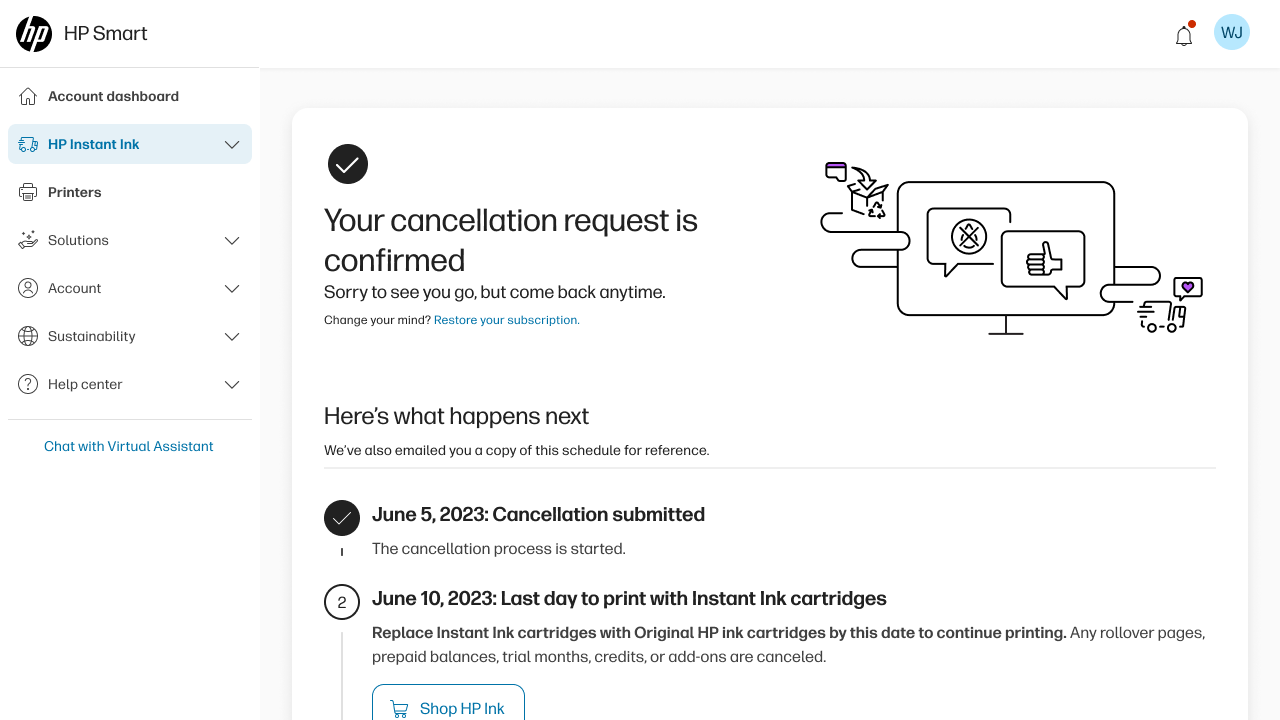Expand the Account menu chevron
Screen dimensions: 1280x720
[232, 288]
